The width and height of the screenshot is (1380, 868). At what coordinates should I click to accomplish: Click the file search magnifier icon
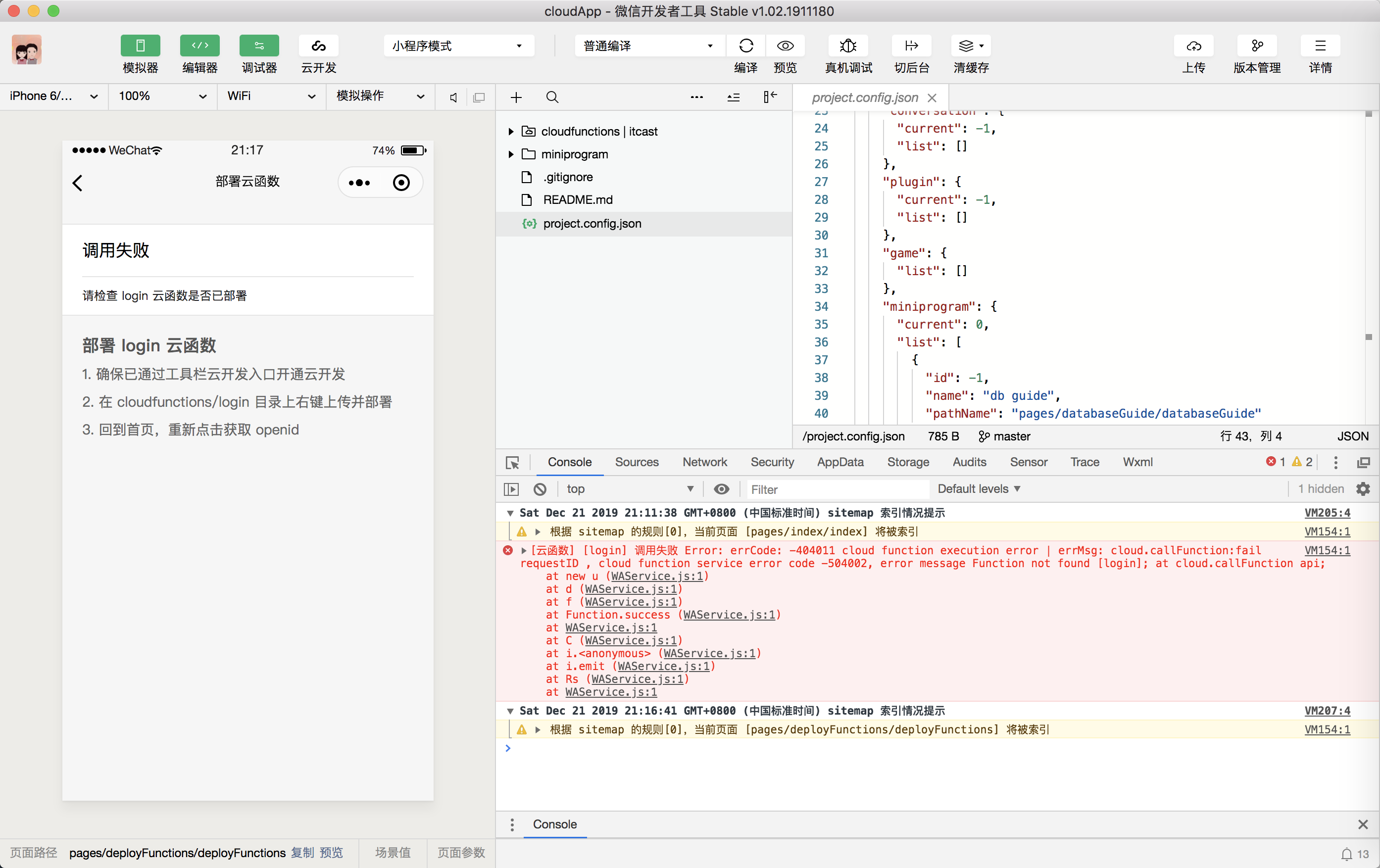(x=552, y=97)
